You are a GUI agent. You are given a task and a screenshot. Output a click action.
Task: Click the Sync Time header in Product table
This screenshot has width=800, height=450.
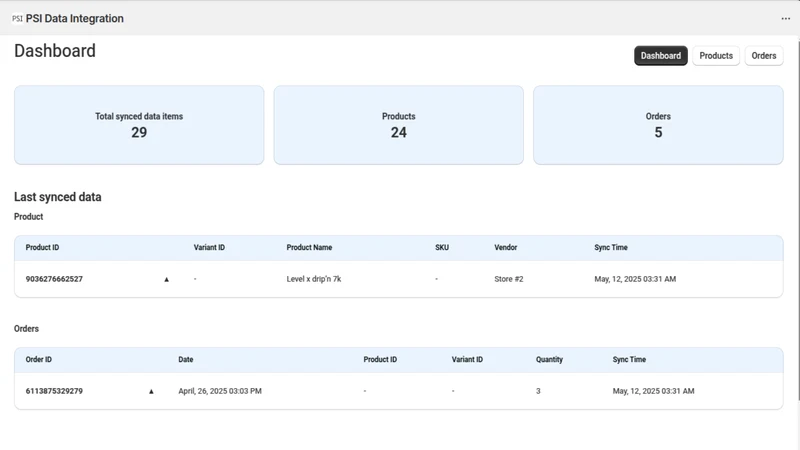611,247
